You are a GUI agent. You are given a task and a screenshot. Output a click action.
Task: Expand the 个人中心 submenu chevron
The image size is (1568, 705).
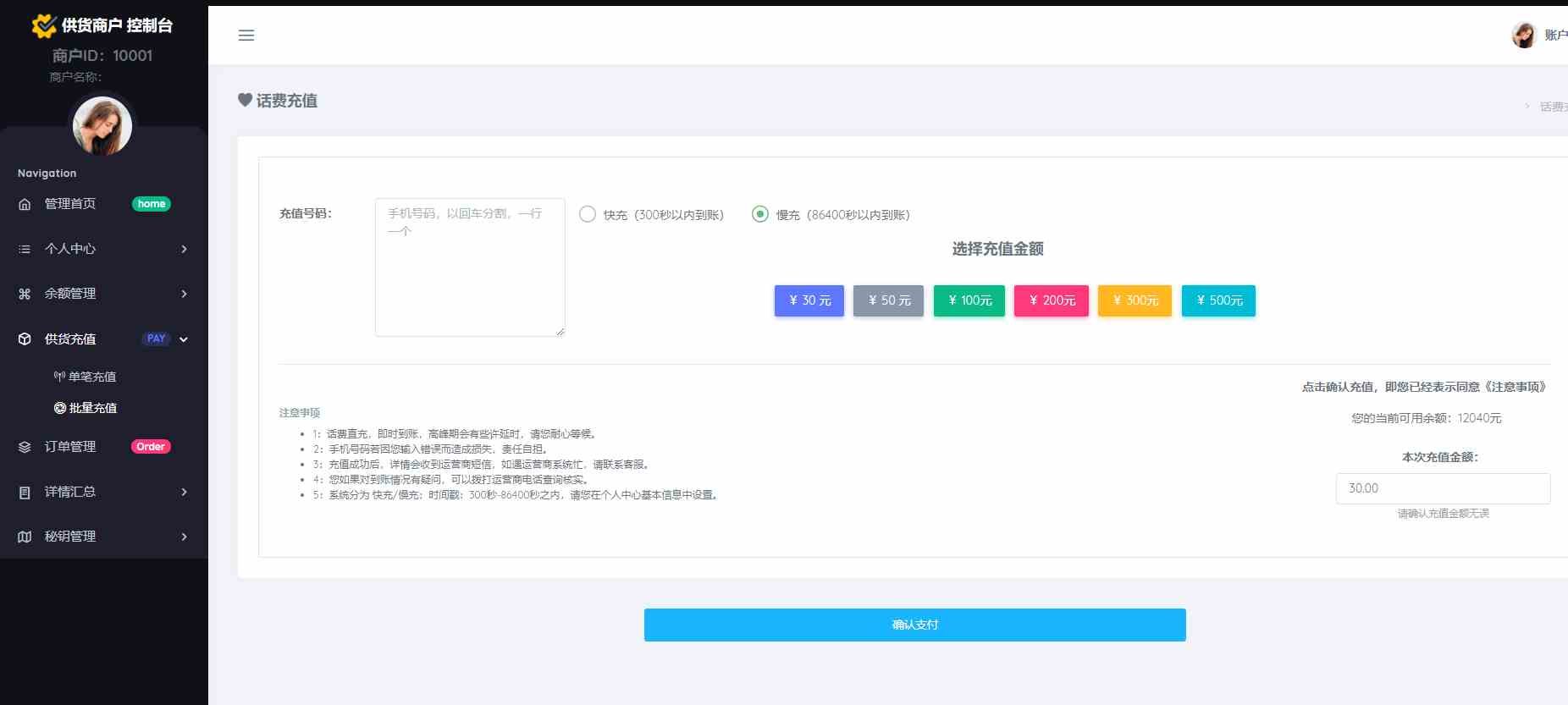[x=184, y=249]
